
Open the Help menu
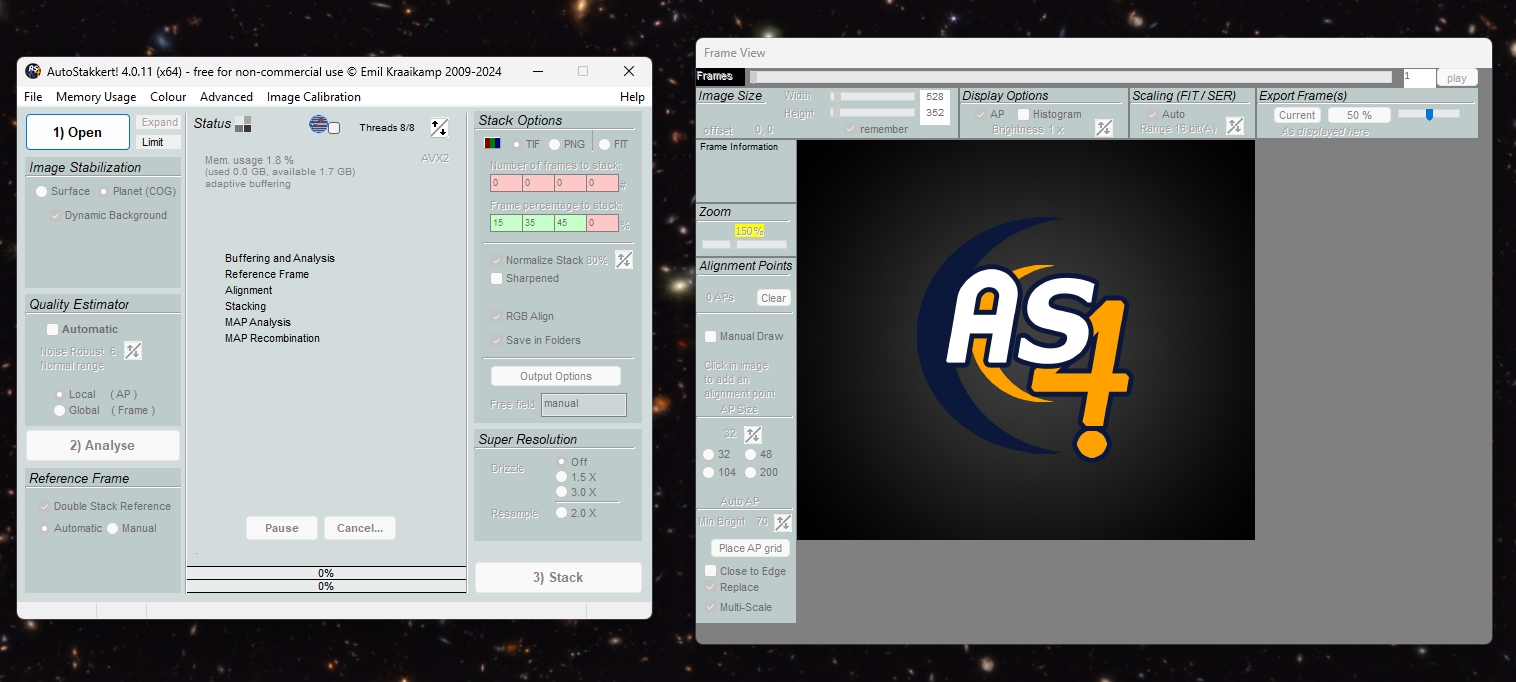pyautogui.click(x=632, y=97)
